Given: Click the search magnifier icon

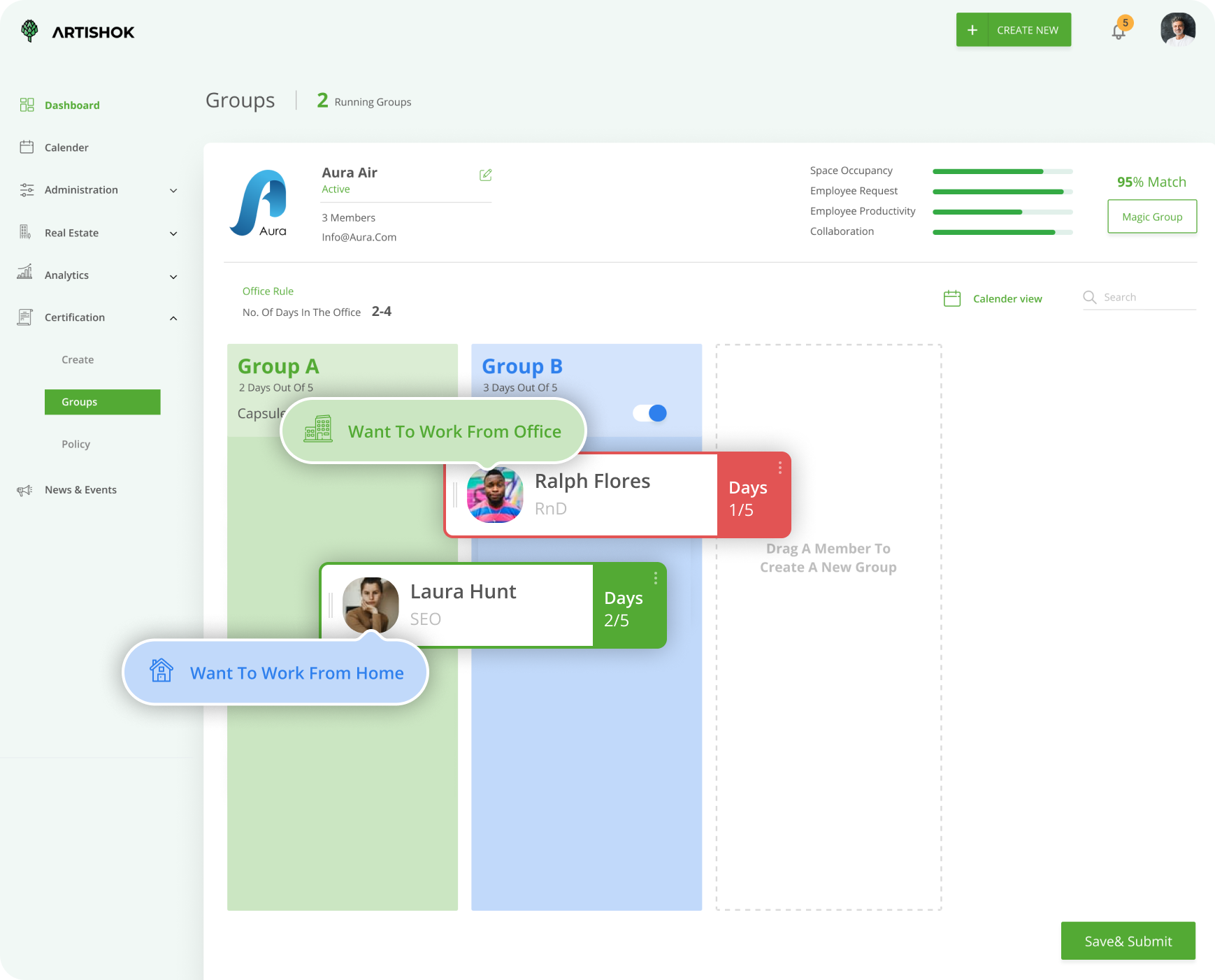Looking at the screenshot, I should [1090, 297].
